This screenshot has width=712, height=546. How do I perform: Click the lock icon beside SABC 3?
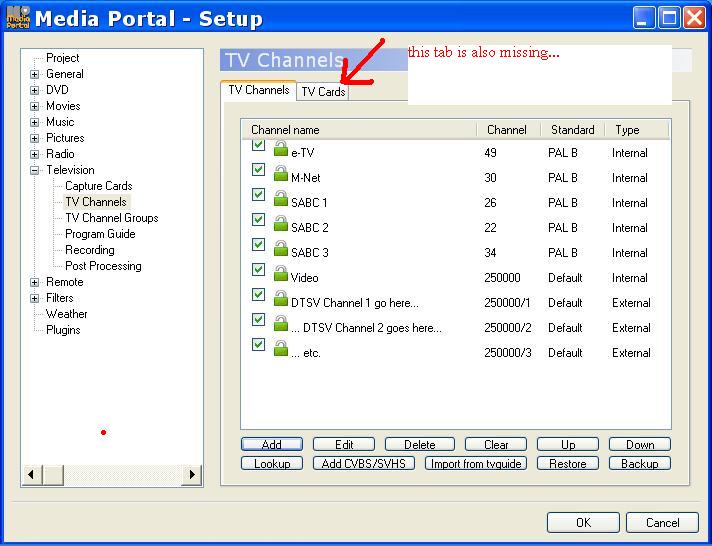point(280,249)
